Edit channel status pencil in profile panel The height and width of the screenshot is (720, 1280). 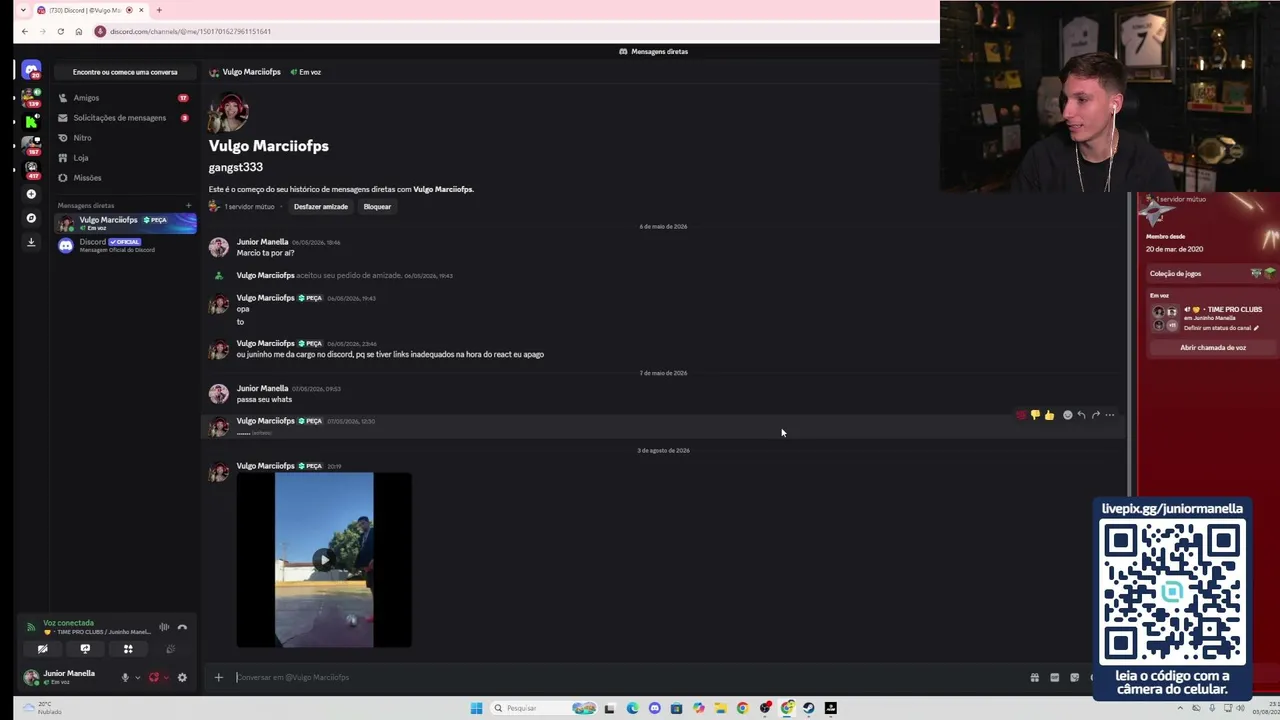coord(1256,328)
